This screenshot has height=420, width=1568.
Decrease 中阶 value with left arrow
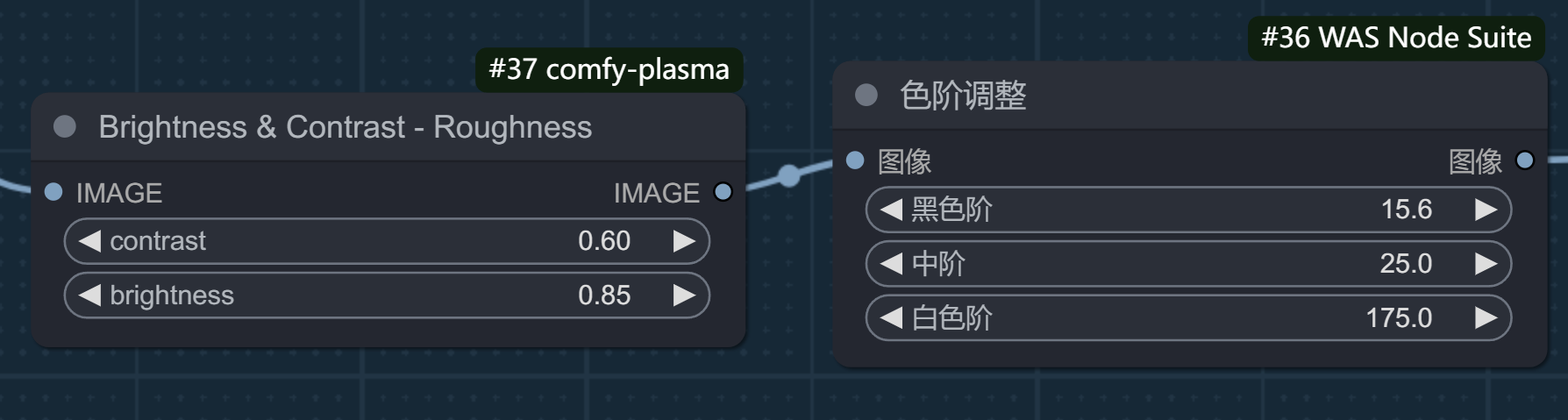coord(891,264)
